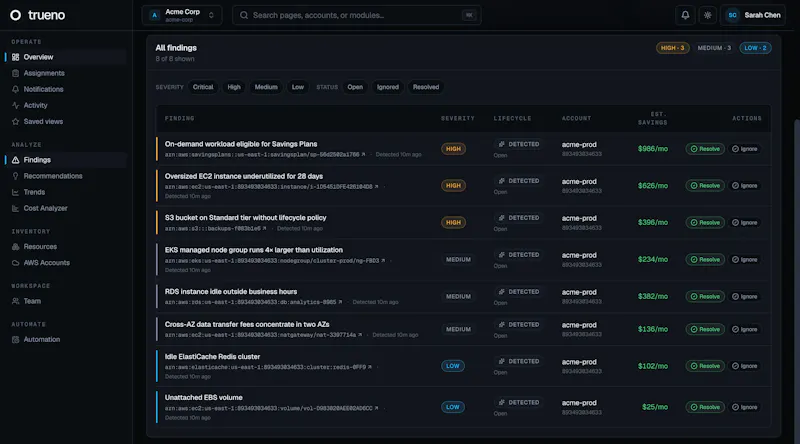Toggle the Critical severity filter
Viewport: 800px width, 444px height.
point(203,87)
